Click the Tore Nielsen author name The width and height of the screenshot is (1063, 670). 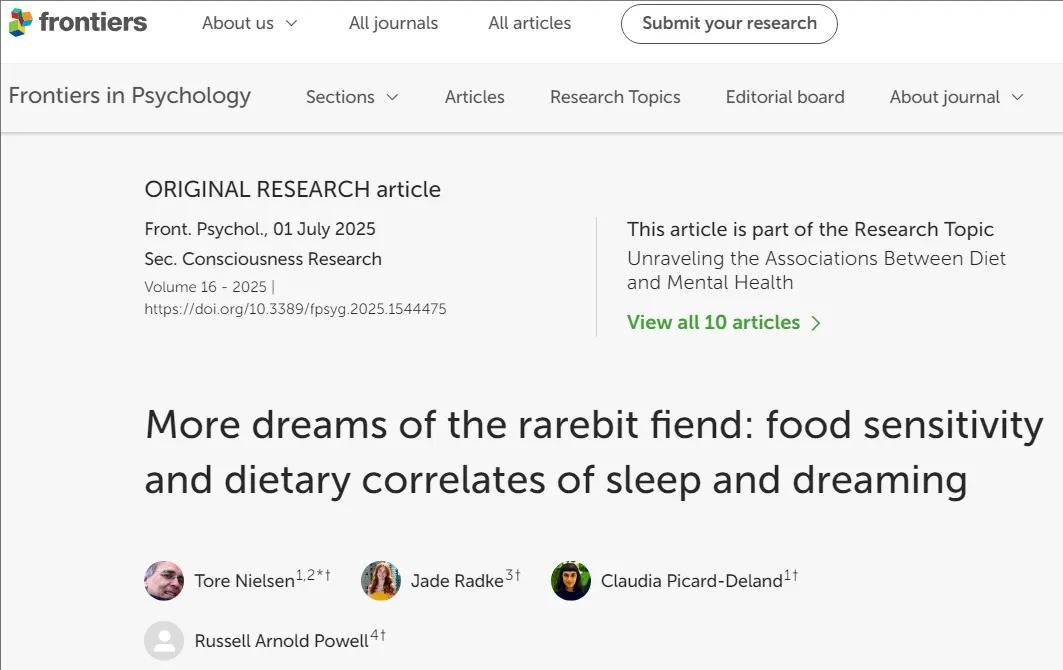click(244, 581)
